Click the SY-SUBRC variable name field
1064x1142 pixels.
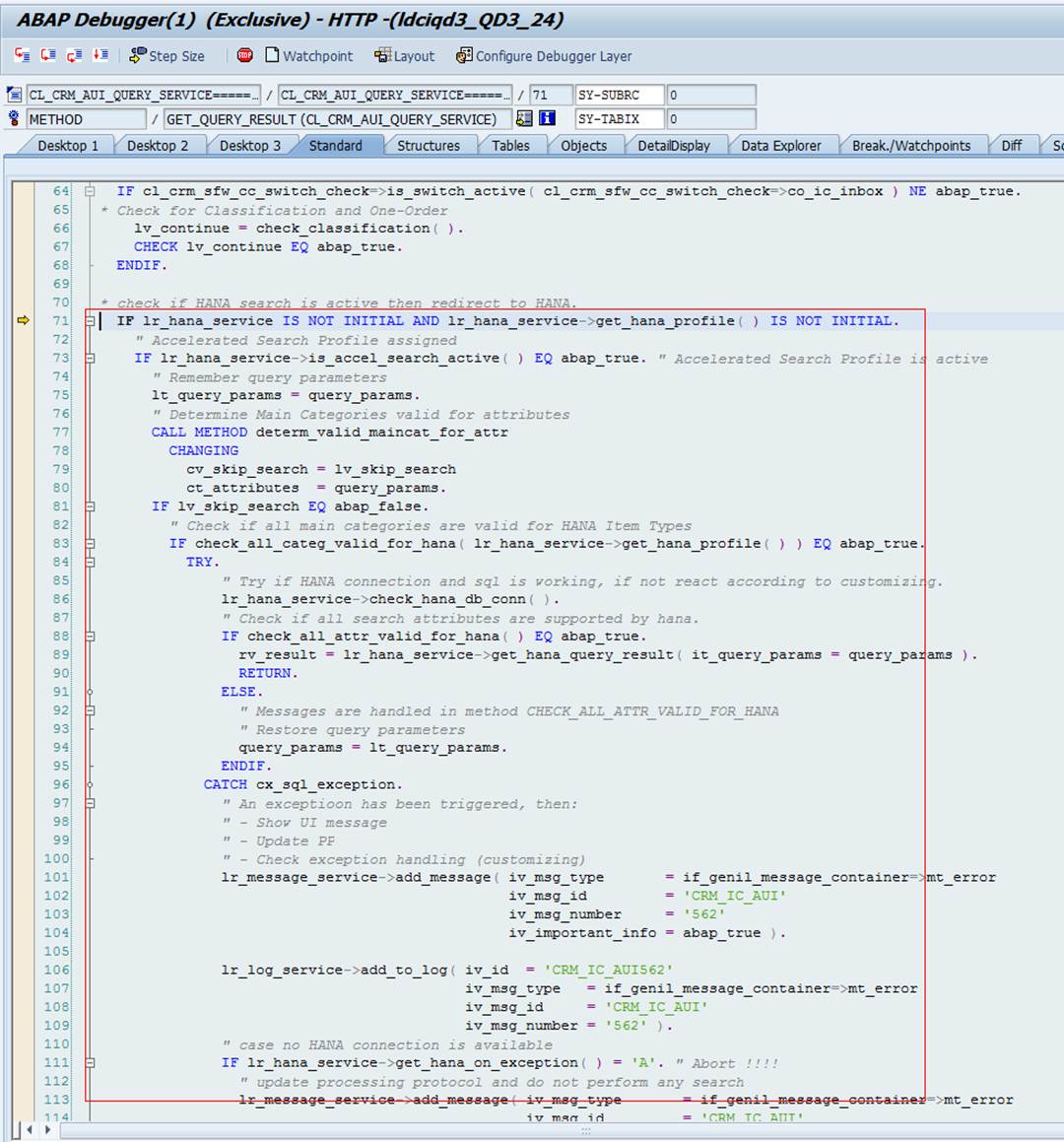pos(619,95)
